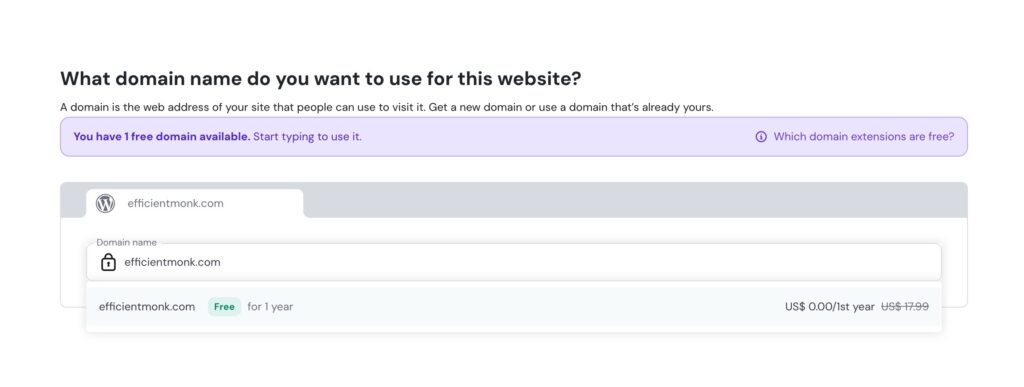1024x387 pixels.
Task: Click the green Free badge in the suggestion
Action: point(224,307)
